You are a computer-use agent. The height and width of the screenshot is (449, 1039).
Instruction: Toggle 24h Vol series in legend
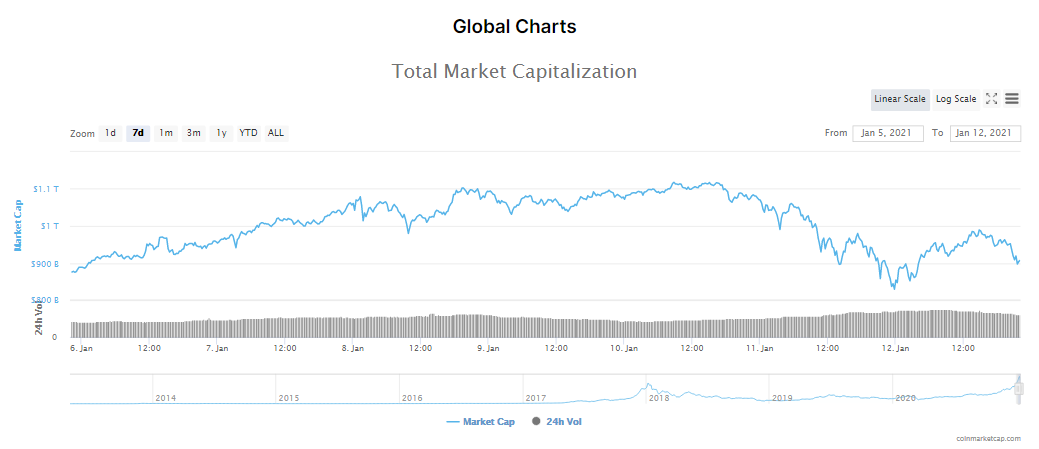click(557, 422)
